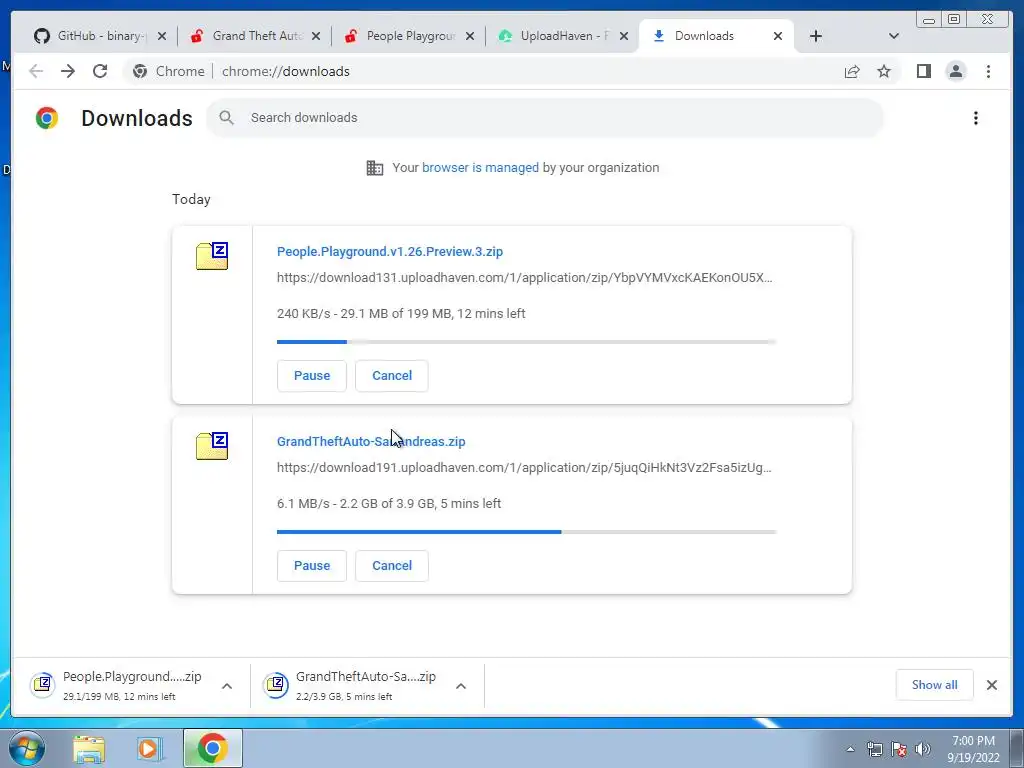Click the Chrome logo beside Downloads title
The width and height of the screenshot is (1024, 768).
pyautogui.click(x=47, y=118)
